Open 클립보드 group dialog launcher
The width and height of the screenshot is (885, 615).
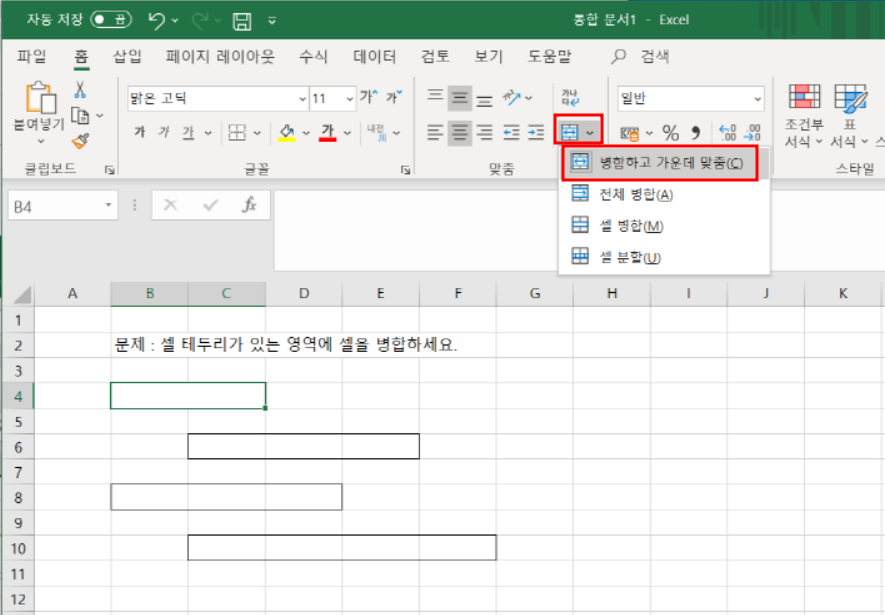tap(109, 169)
